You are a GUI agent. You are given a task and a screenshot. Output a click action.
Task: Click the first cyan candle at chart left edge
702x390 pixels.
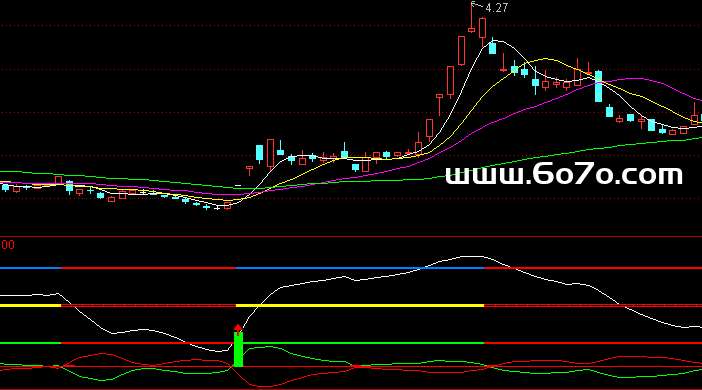point(5,188)
